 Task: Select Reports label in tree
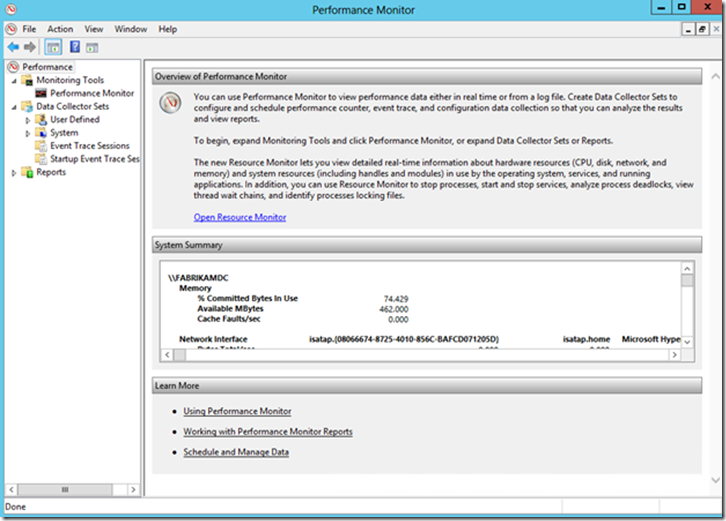click(51, 172)
